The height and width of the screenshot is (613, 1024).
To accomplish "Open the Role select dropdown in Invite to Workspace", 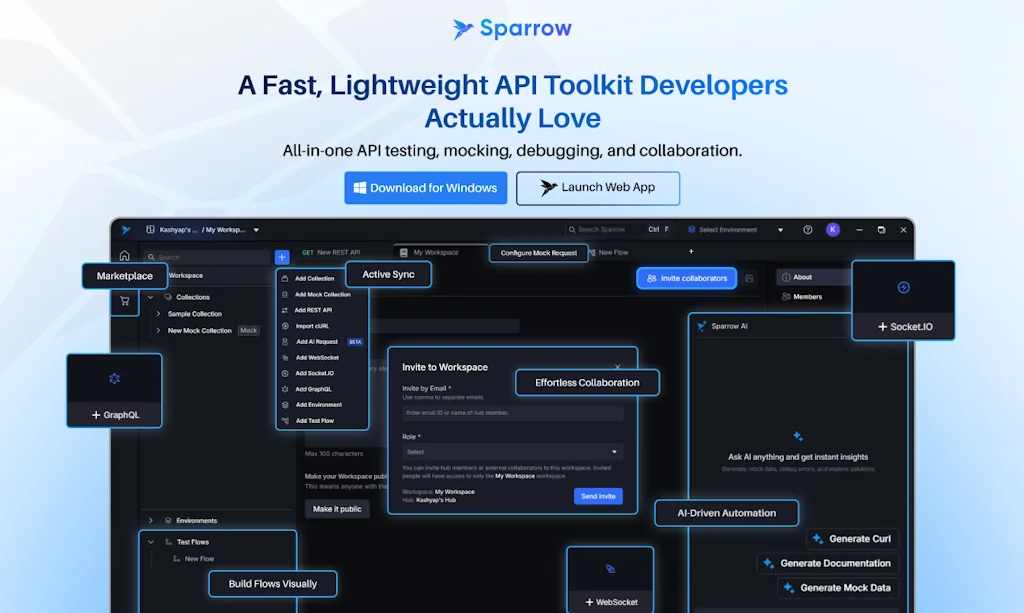I will point(511,452).
